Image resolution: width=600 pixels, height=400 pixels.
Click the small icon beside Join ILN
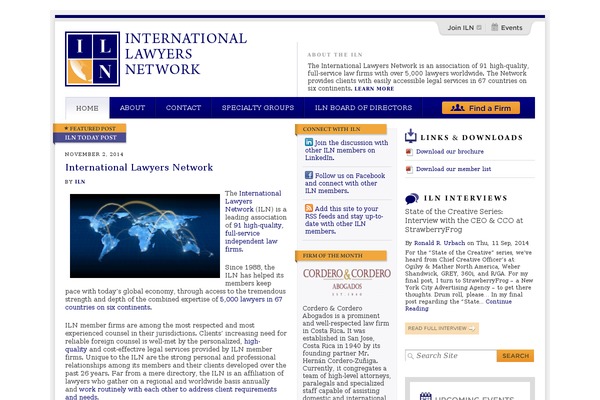(479, 28)
